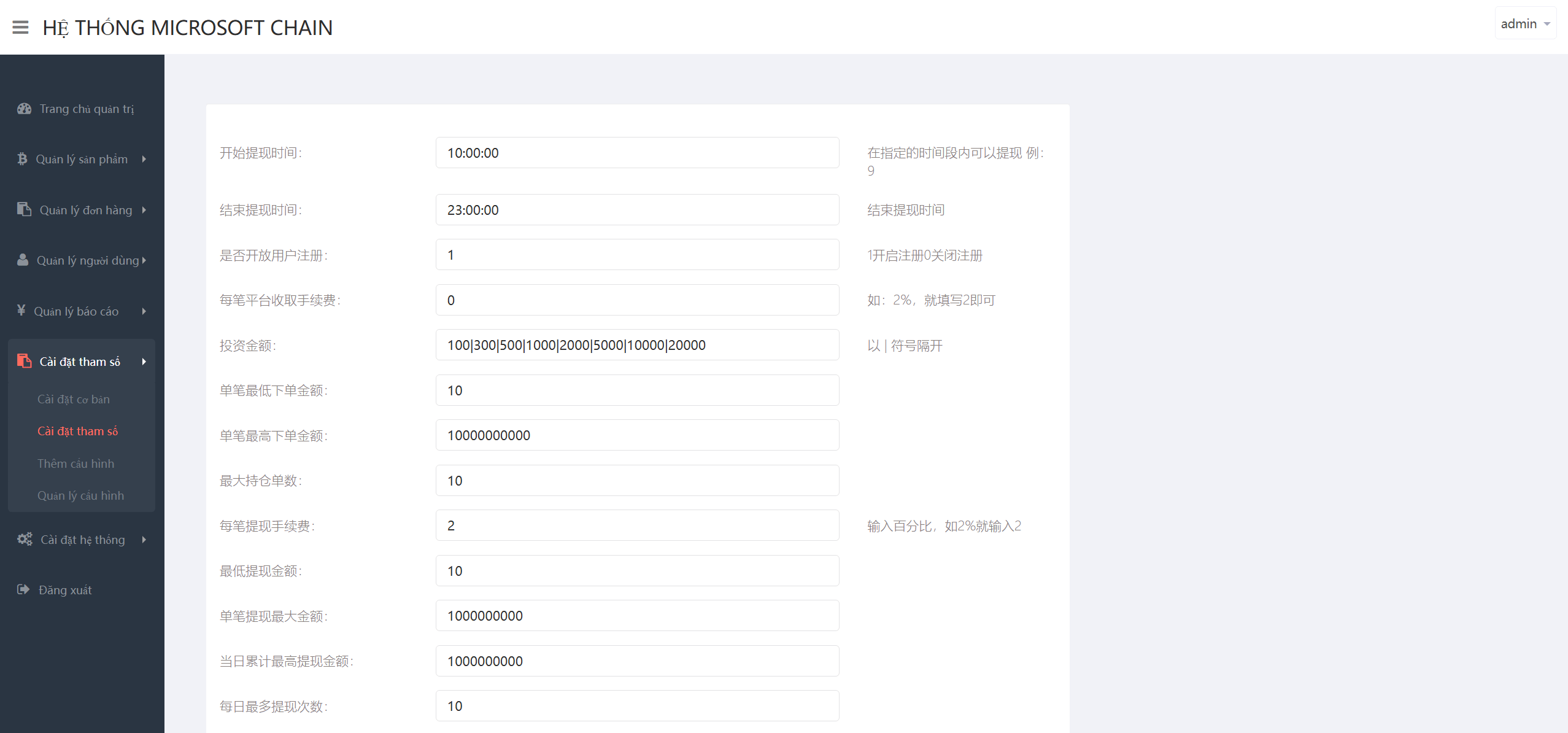1568x733 pixels.
Task: Click the dashboard icon beside Trang chủ quản trị
Action: 24,109
